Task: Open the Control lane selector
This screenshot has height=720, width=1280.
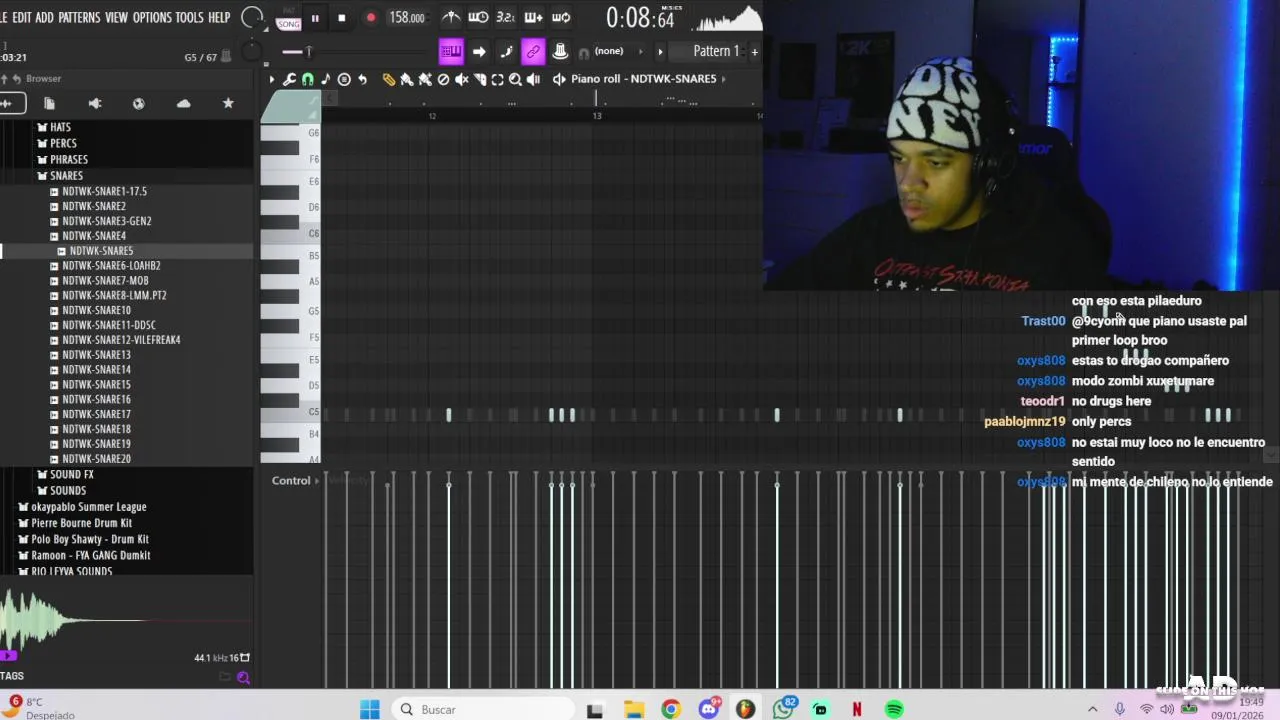Action: click(296, 481)
